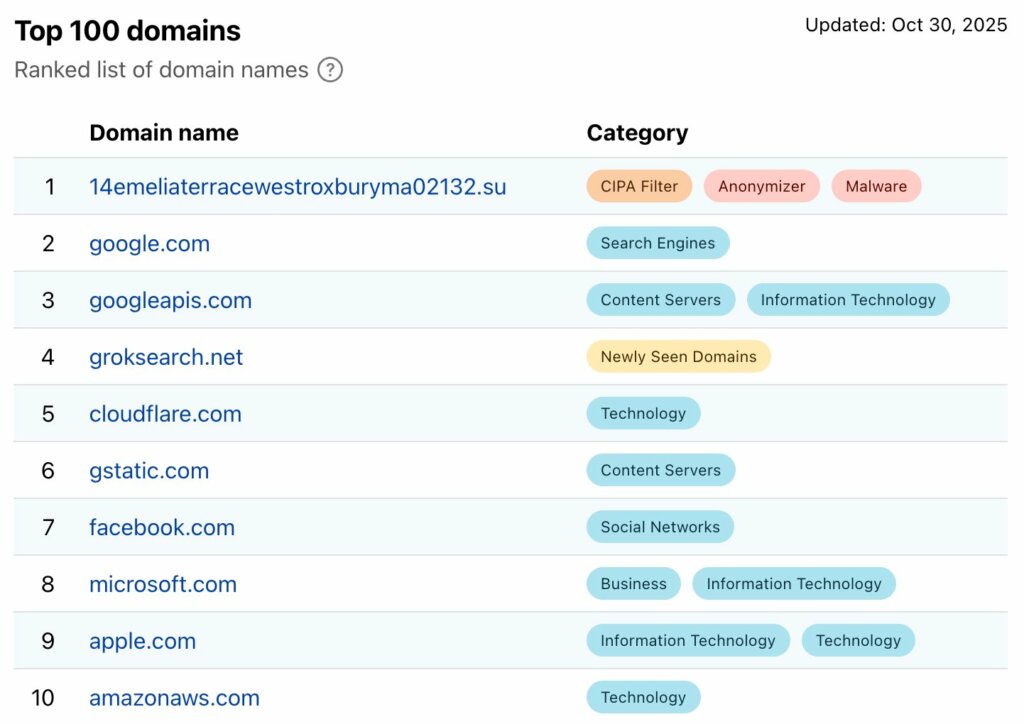The image size is (1024, 724).
Task: Open groksearch.net domain entry
Action: [166, 357]
